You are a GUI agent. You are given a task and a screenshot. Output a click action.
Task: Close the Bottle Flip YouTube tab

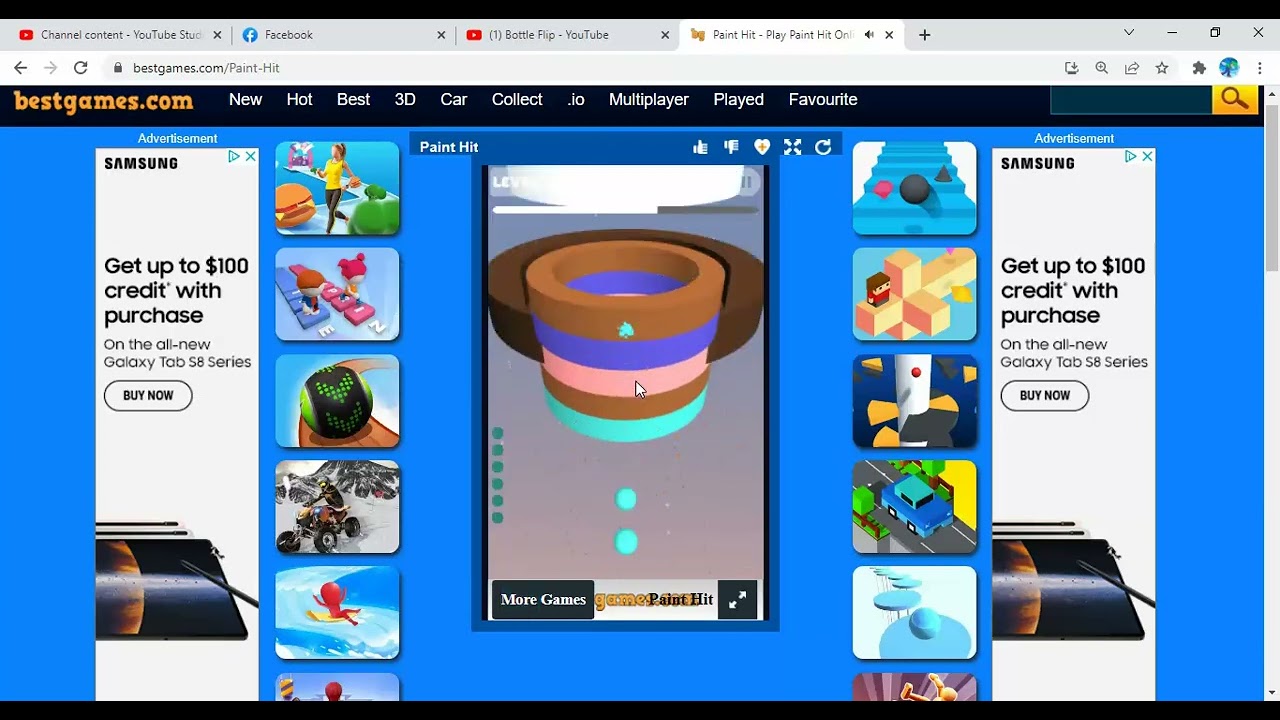665,35
